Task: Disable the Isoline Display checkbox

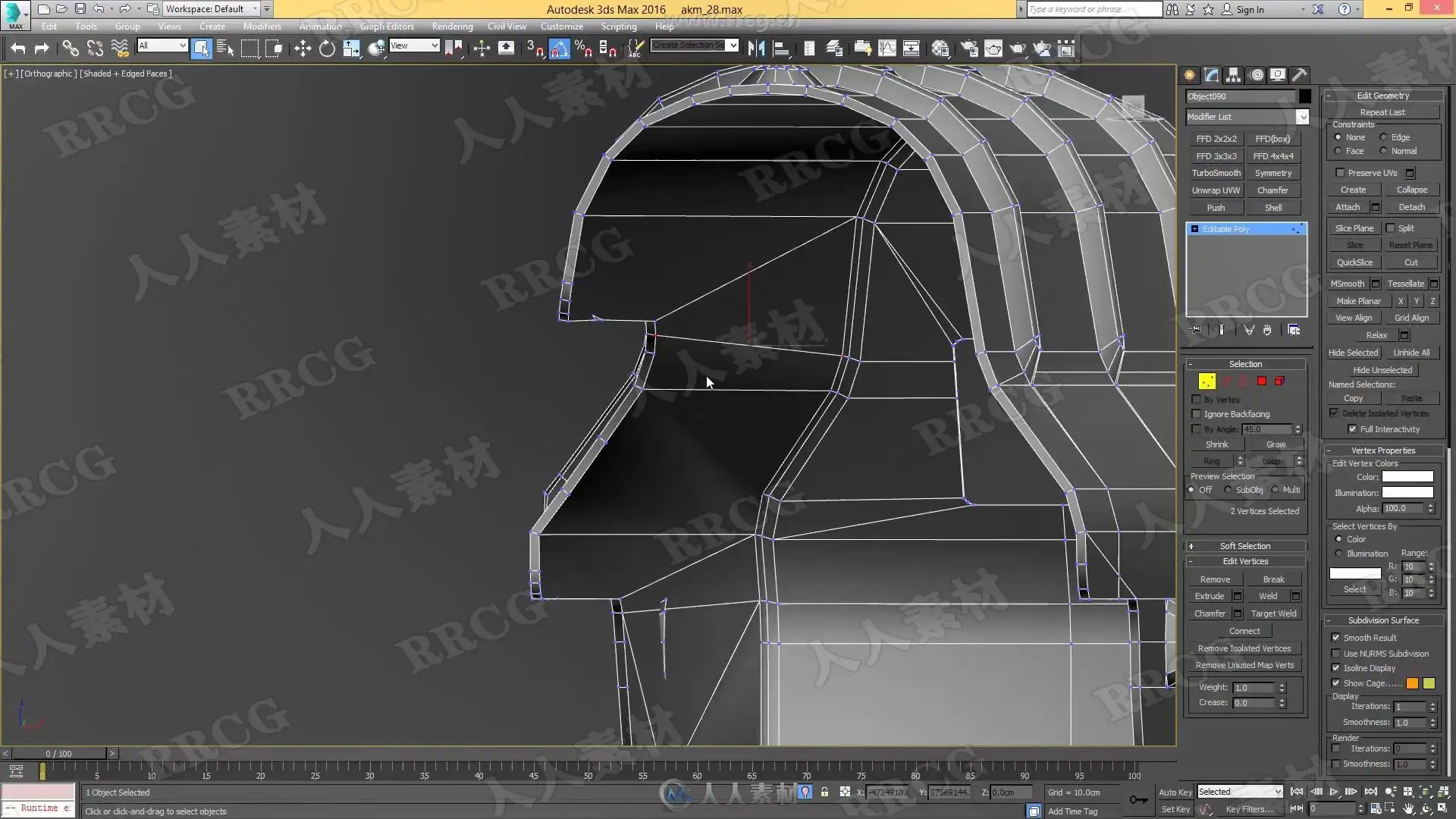Action: 1336,668
